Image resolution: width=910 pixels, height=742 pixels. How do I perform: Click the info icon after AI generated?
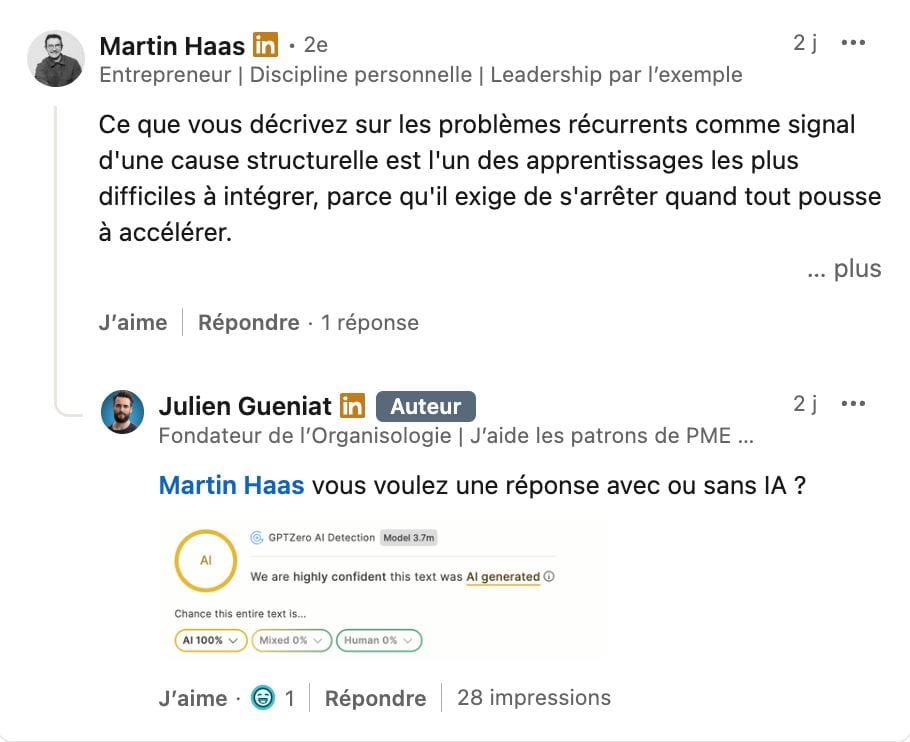550,577
